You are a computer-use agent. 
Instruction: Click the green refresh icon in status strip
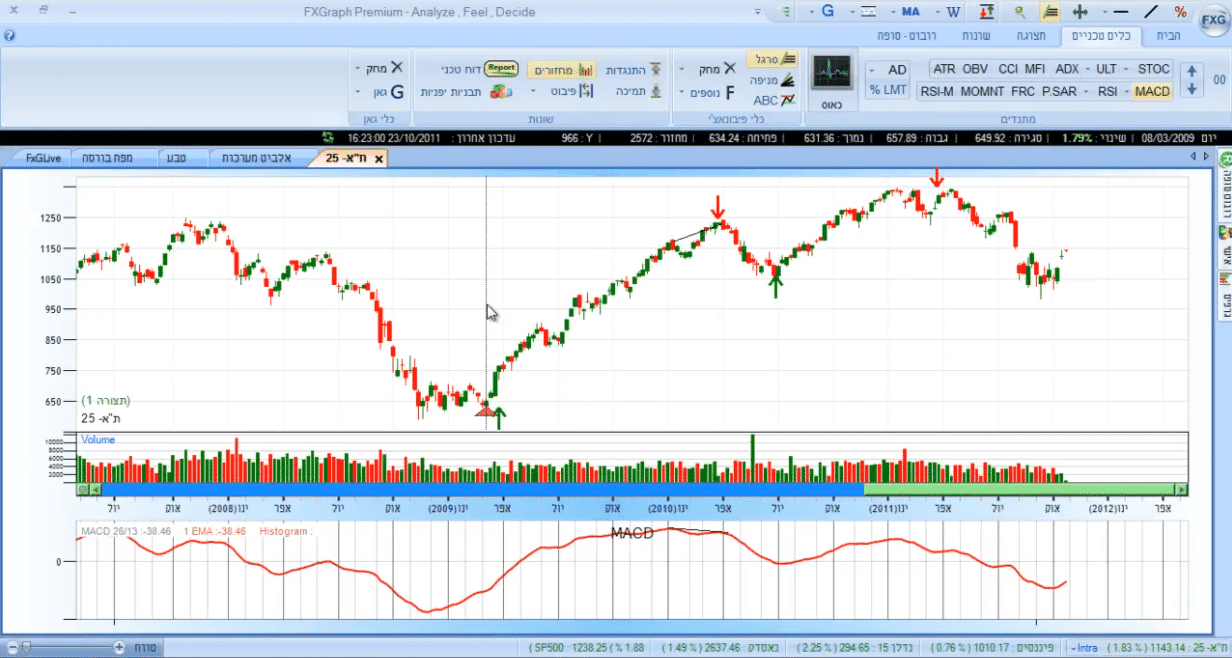(327, 136)
